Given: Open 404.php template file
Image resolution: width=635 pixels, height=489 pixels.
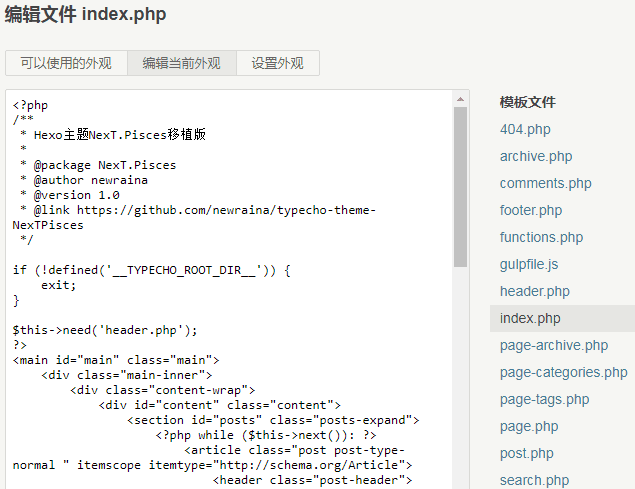Looking at the screenshot, I should coord(525,129).
